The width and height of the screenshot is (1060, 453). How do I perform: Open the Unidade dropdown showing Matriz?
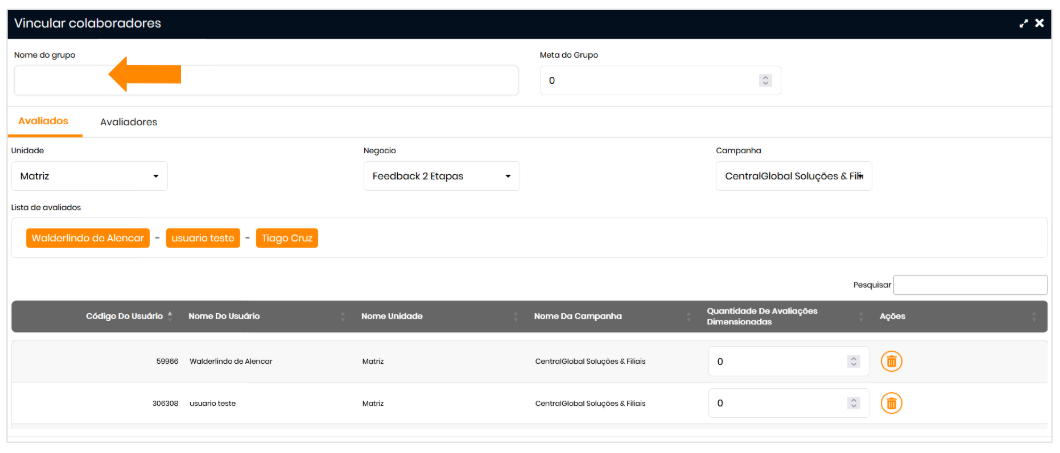pos(89,176)
